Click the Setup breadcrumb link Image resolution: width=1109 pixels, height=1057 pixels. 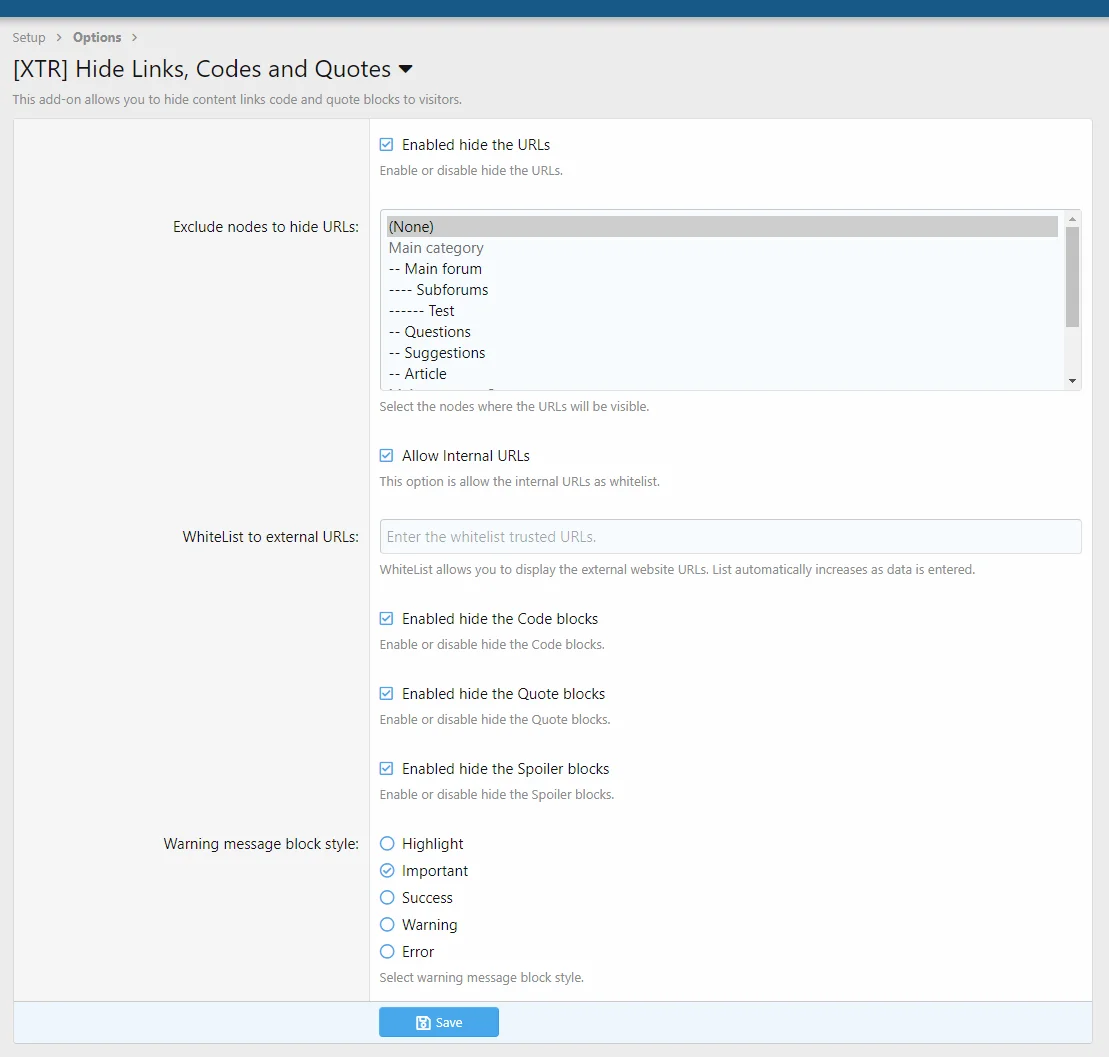(29, 37)
